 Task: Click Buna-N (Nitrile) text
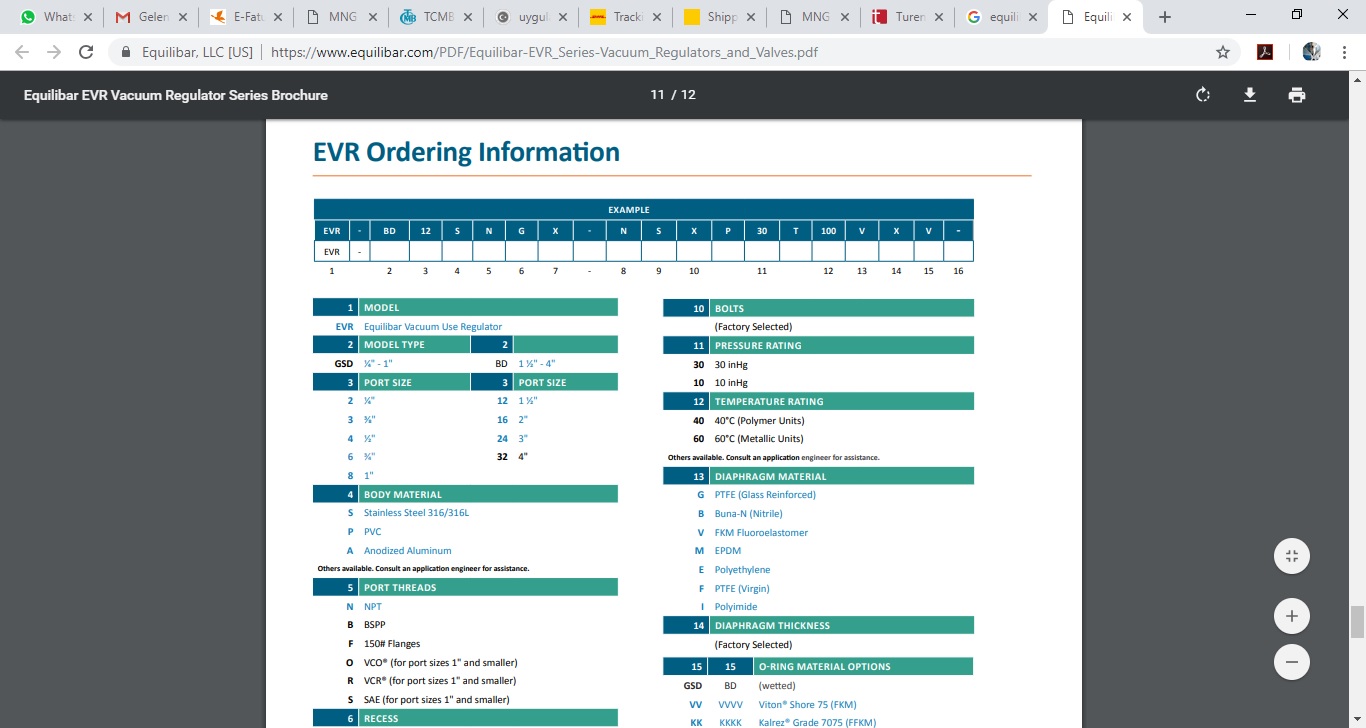tap(749, 514)
